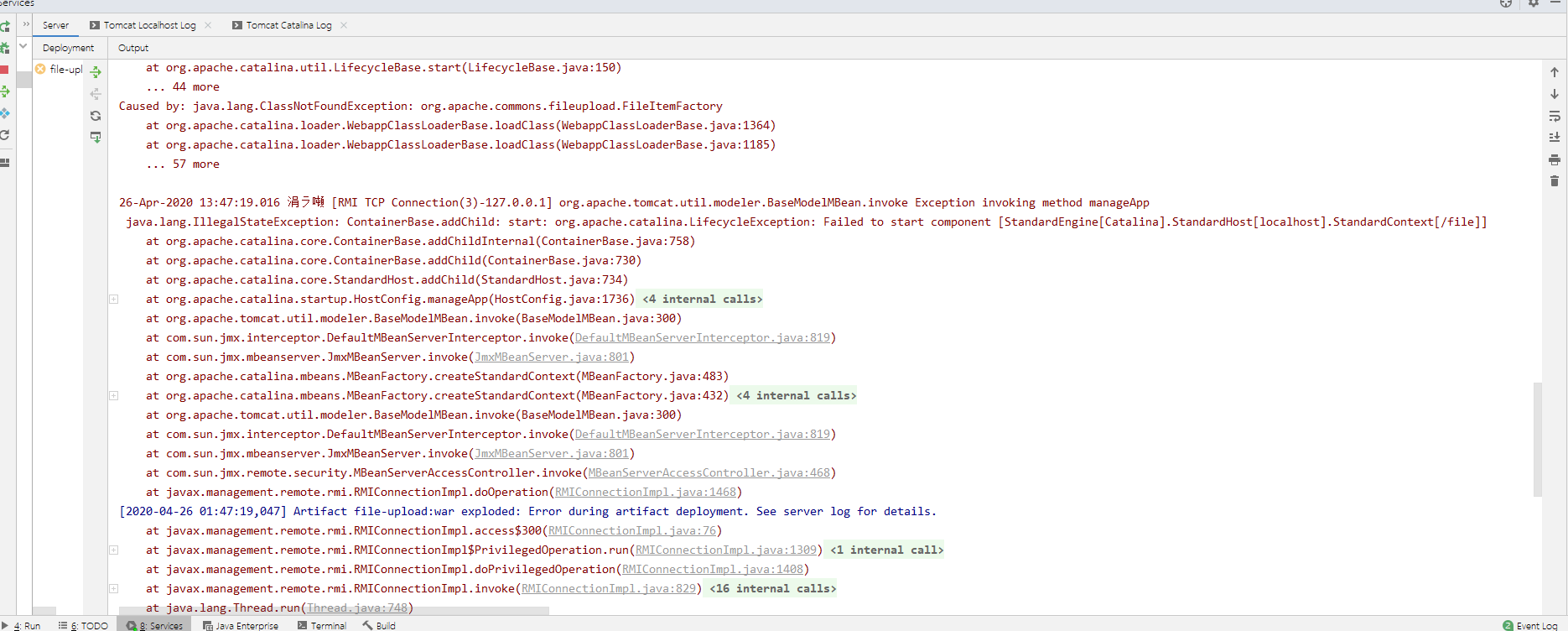1568x631 pixels.
Task: Click the 'Artifact file-upload:war exploded' error line
Action: (528, 511)
